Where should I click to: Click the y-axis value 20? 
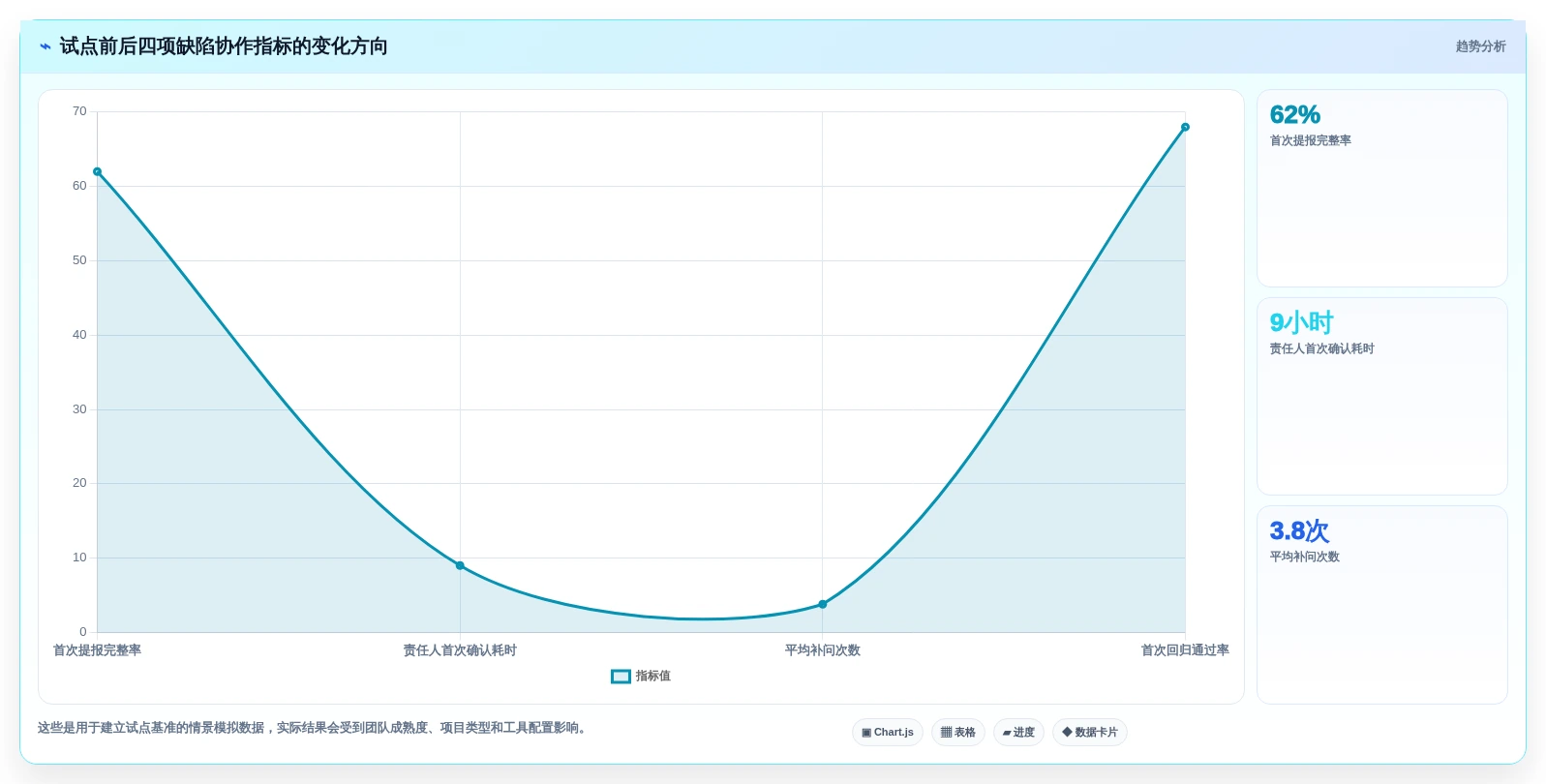click(x=79, y=483)
